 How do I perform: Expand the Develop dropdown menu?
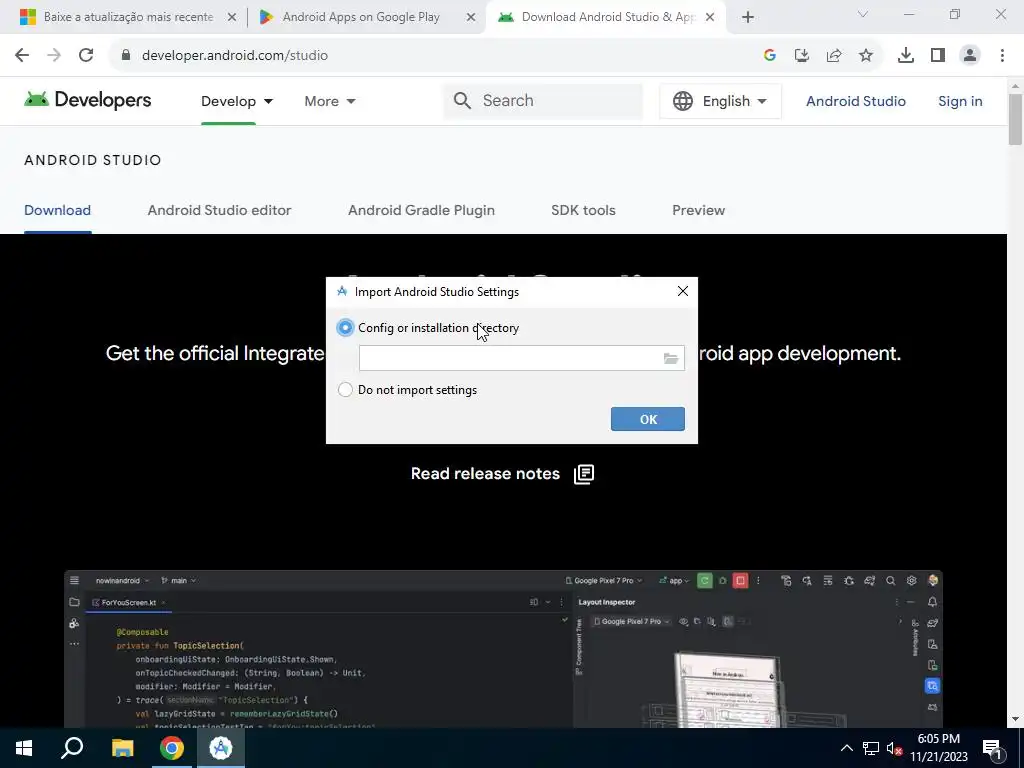point(237,101)
